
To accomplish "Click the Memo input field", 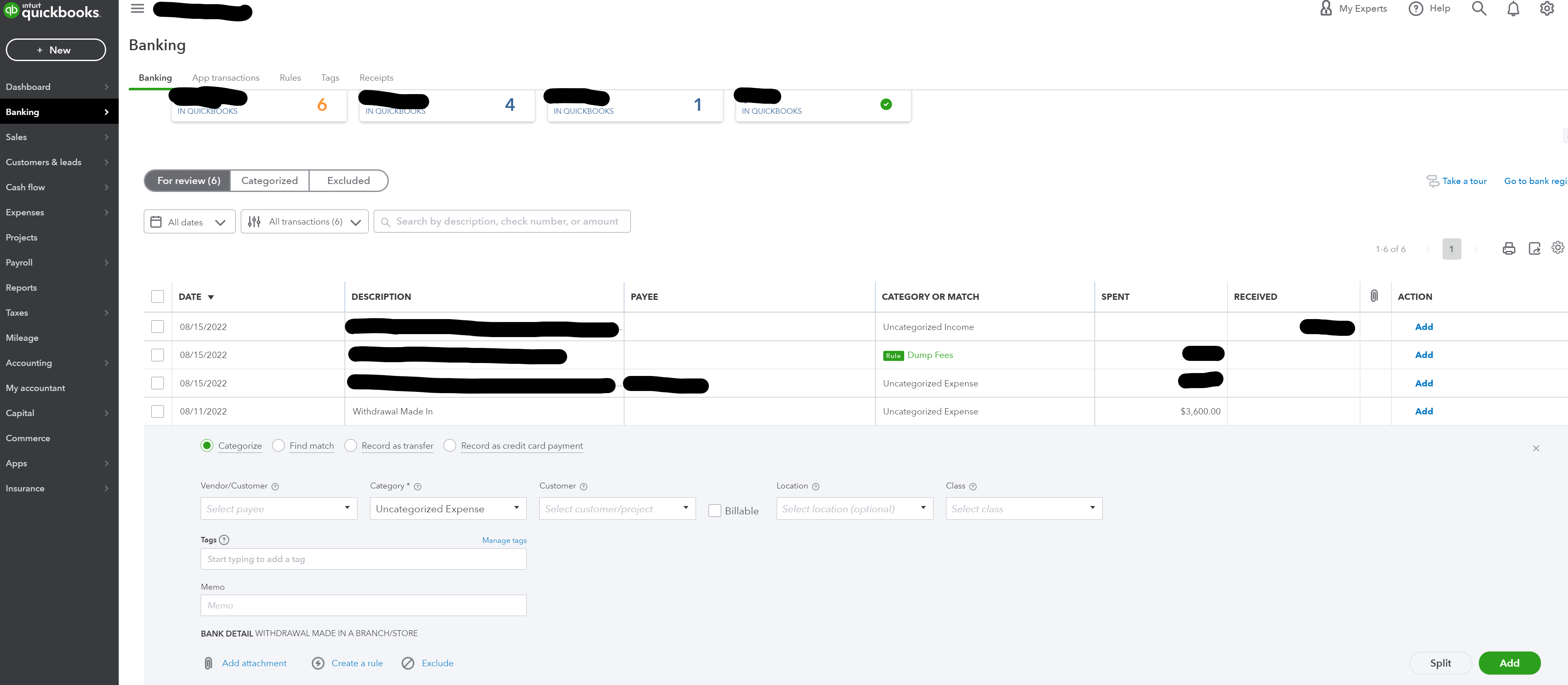I will (x=362, y=604).
